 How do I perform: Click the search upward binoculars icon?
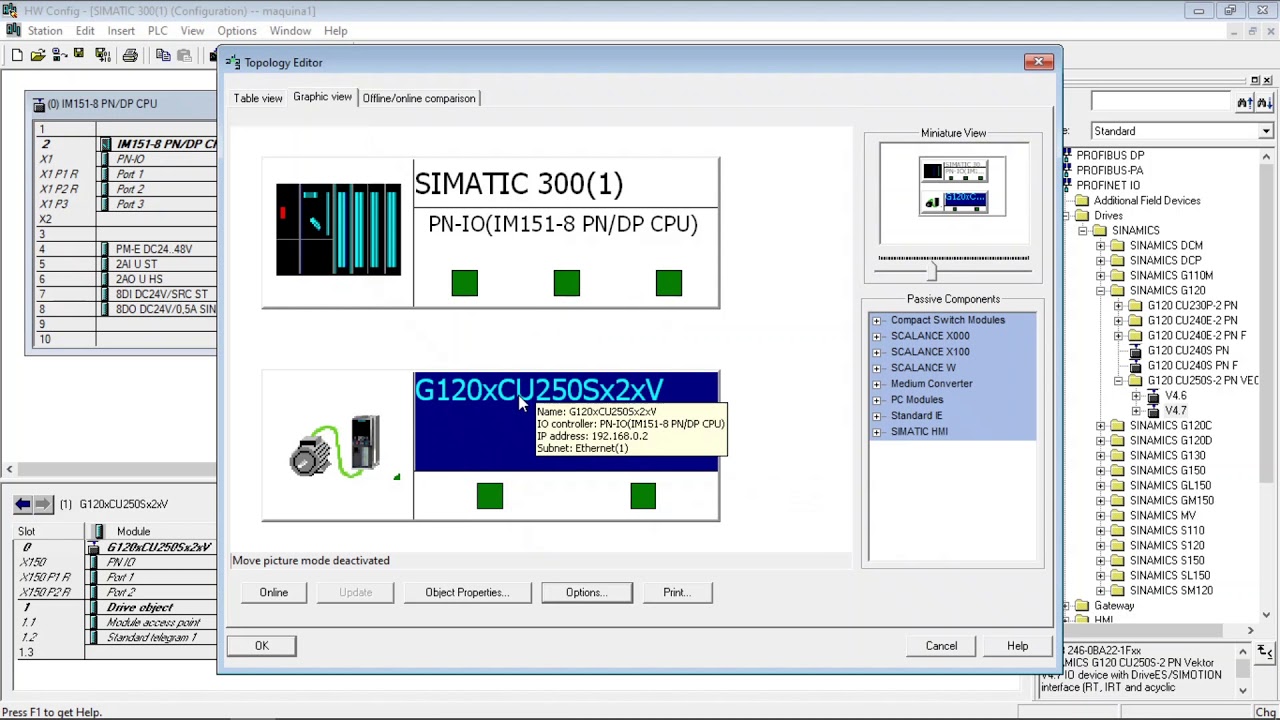[1245, 102]
